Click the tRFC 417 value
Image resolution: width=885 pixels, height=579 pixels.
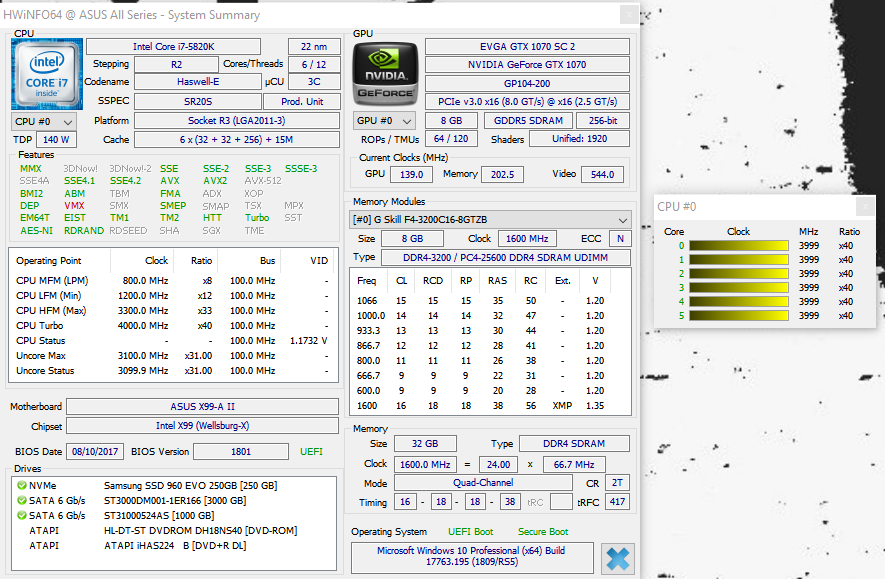point(617,502)
